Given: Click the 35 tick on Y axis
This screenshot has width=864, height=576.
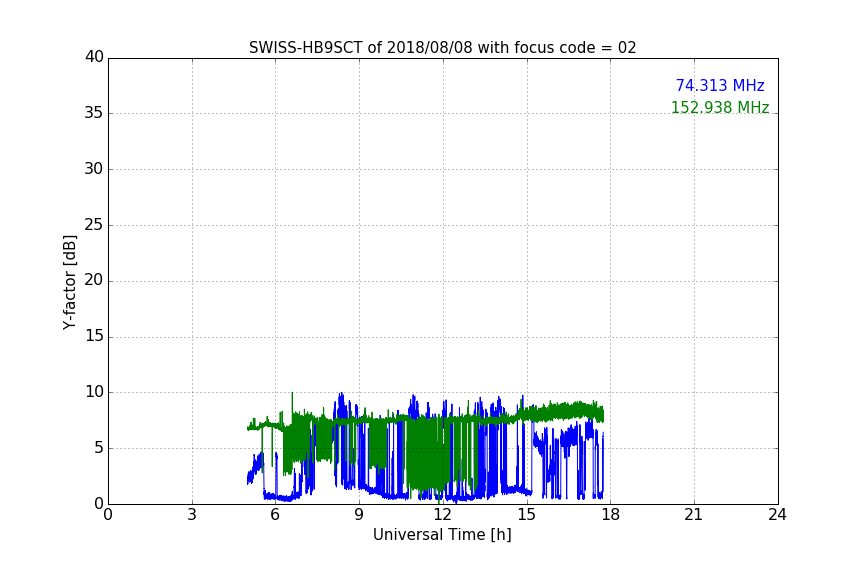Looking at the screenshot, I should tap(94, 113).
